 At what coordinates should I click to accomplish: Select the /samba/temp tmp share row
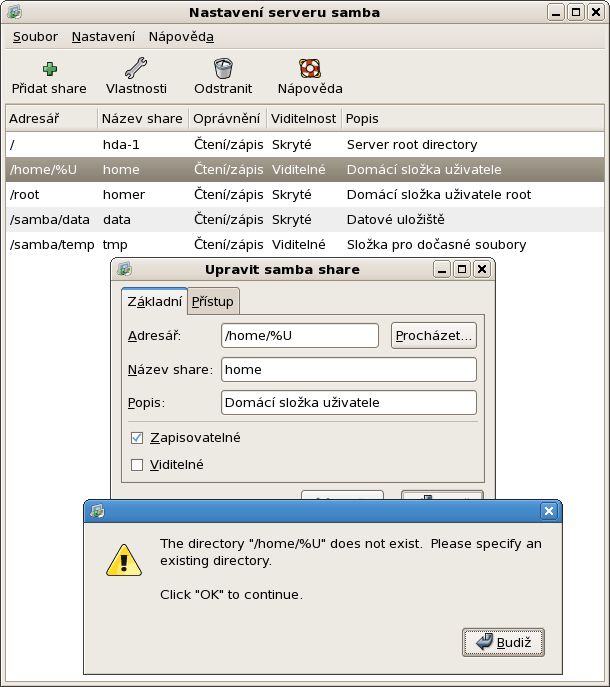tap(305, 244)
